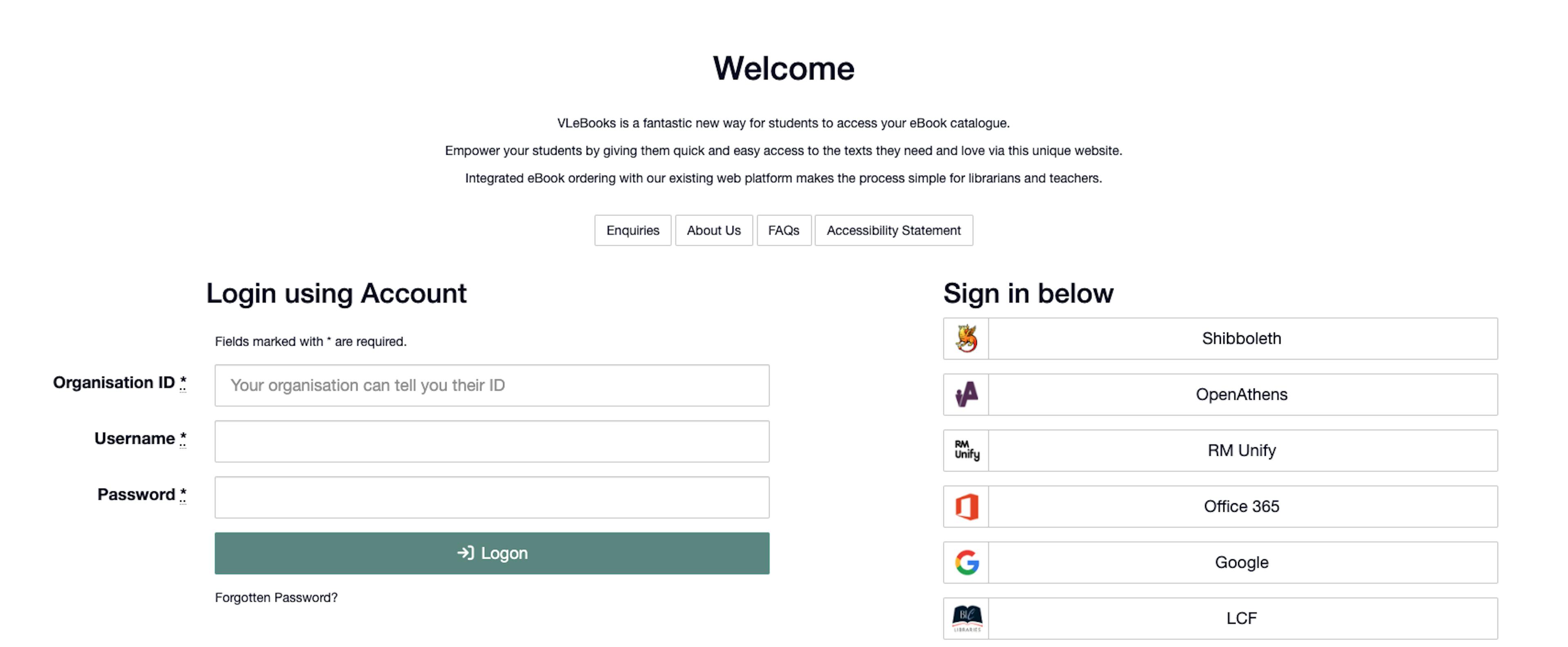View the Accessibility Statement
Viewport: 1568px width, 647px height.
point(893,230)
